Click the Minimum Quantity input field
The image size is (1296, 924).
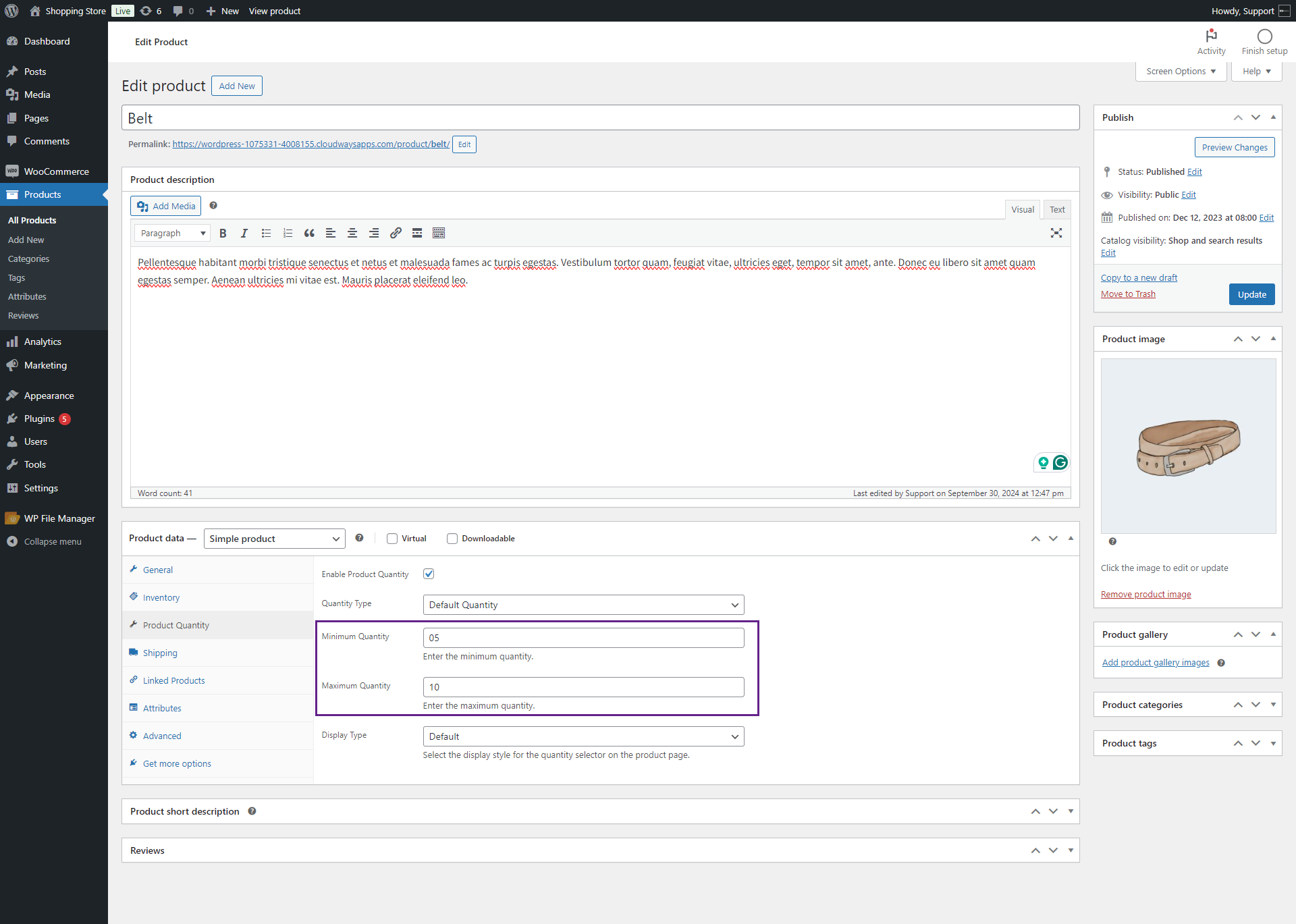pos(583,638)
